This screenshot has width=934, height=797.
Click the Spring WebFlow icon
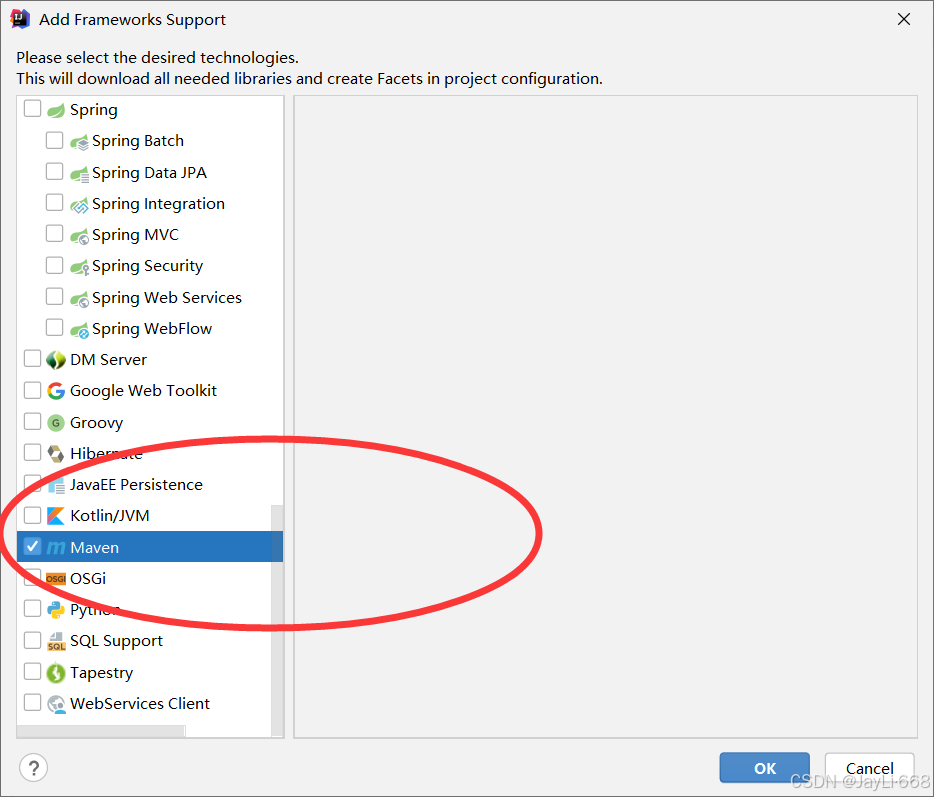coord(79,329)
